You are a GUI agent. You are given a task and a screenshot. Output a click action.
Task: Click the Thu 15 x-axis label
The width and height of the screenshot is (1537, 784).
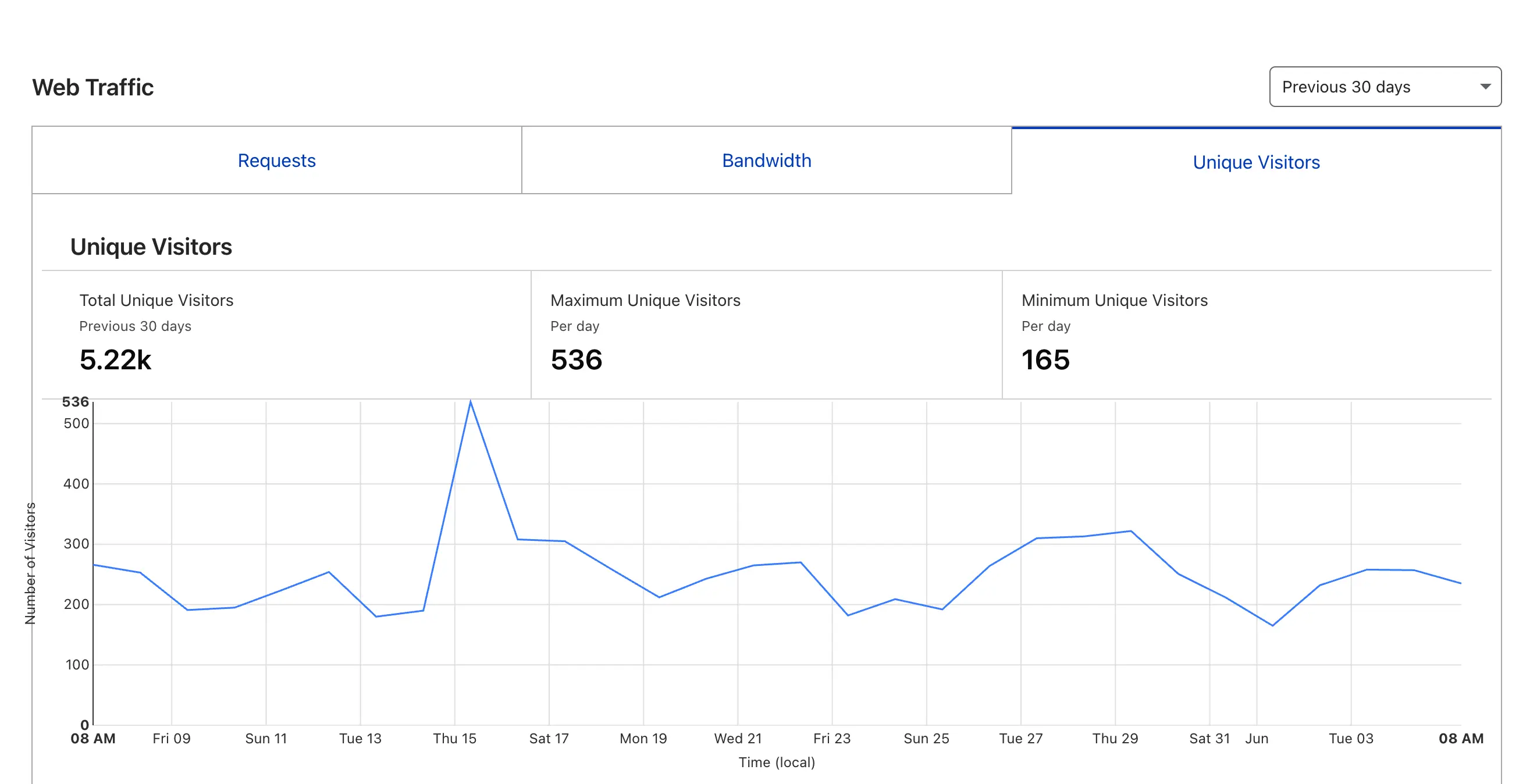[x=455, y=738]
